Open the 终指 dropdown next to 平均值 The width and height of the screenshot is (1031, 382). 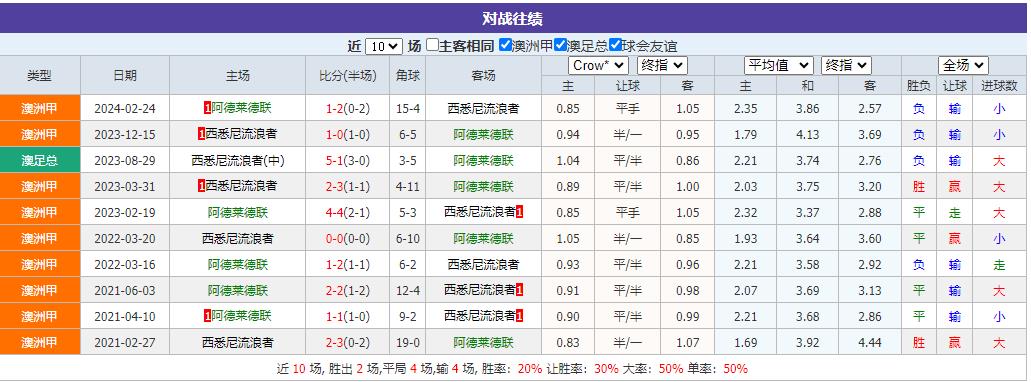[846, 65]
